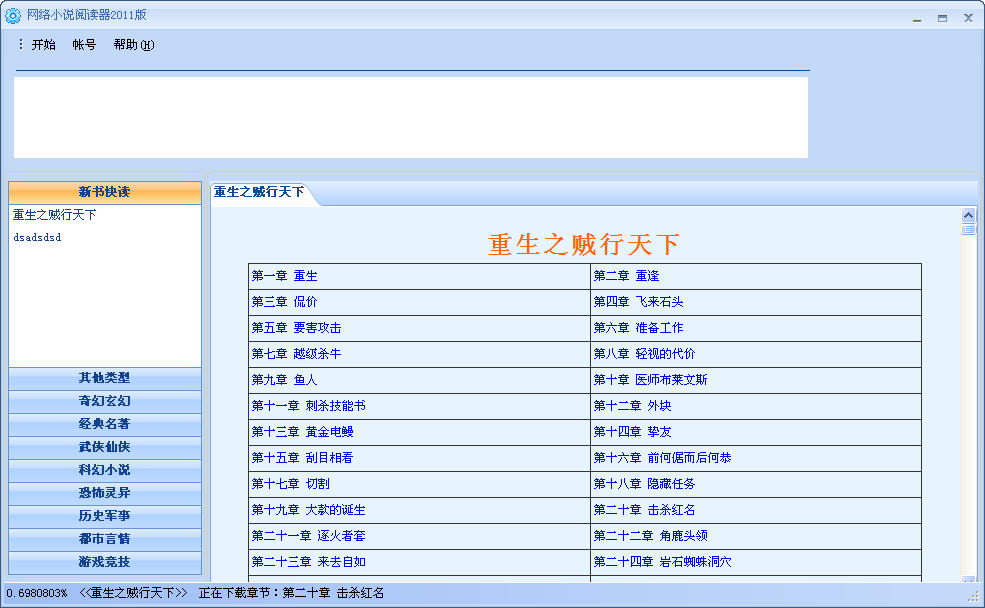The width and height of the screenshot is (985, 608).
Task: Expand the 游戏竞技 category
Action: (x=105, y=562)
